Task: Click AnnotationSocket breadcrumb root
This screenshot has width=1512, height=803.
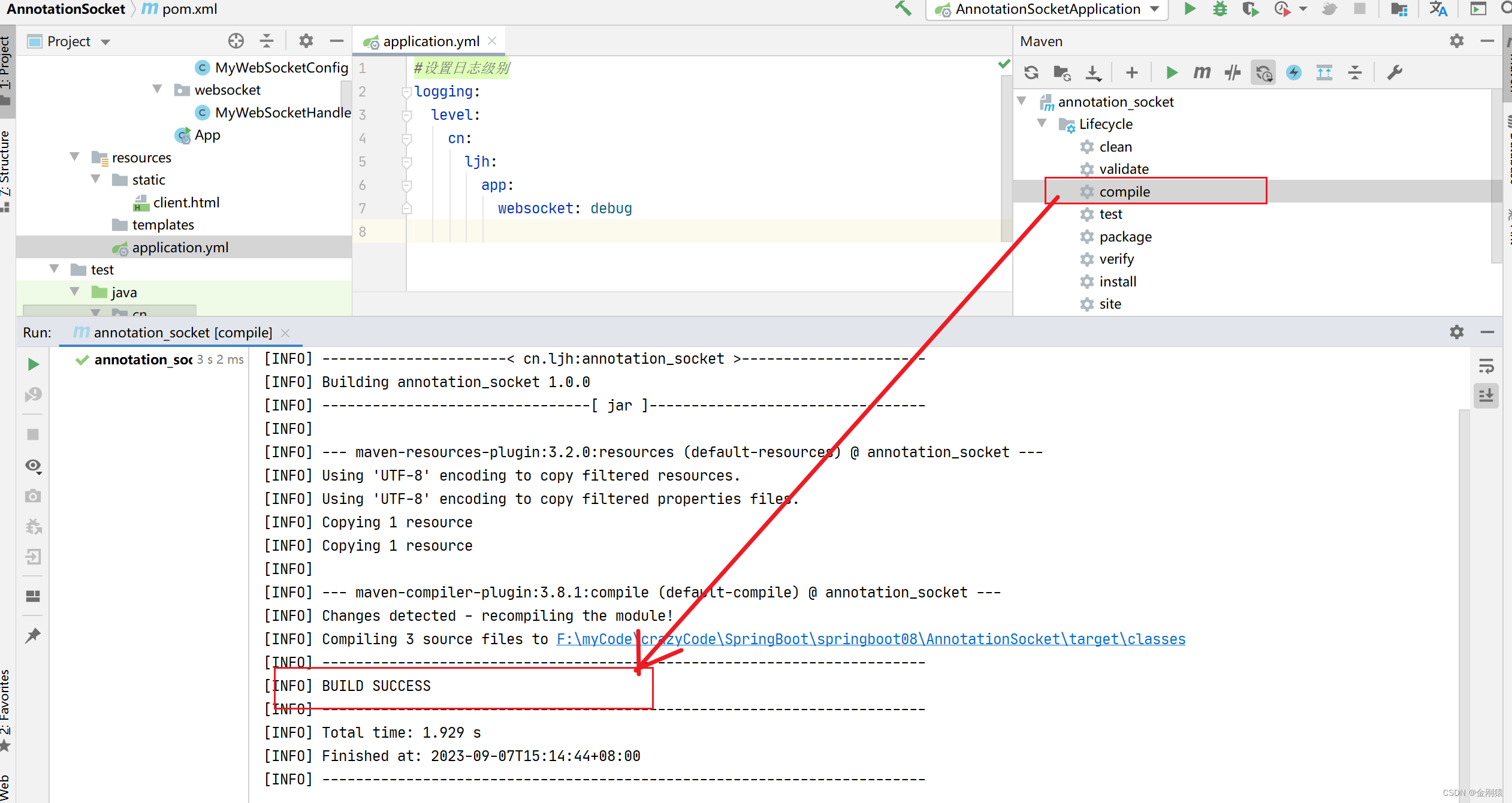Action: click(66, 9)
